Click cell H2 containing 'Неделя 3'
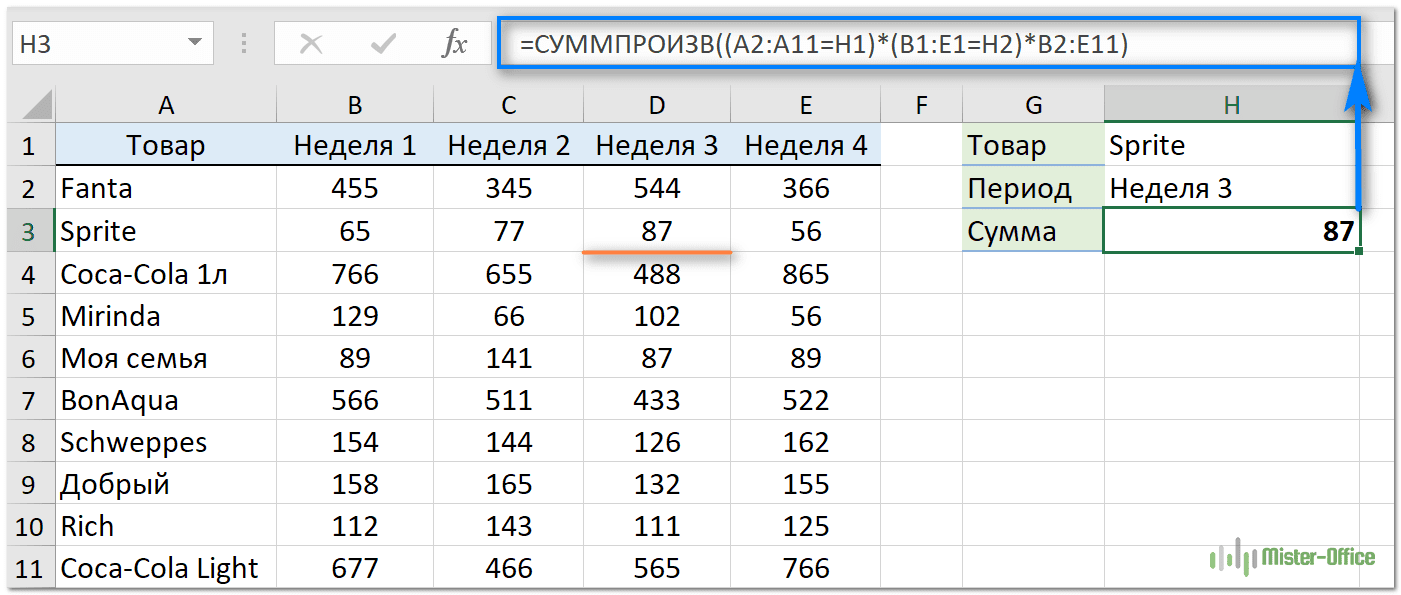1401x595 pixels. pos(1232,188)
